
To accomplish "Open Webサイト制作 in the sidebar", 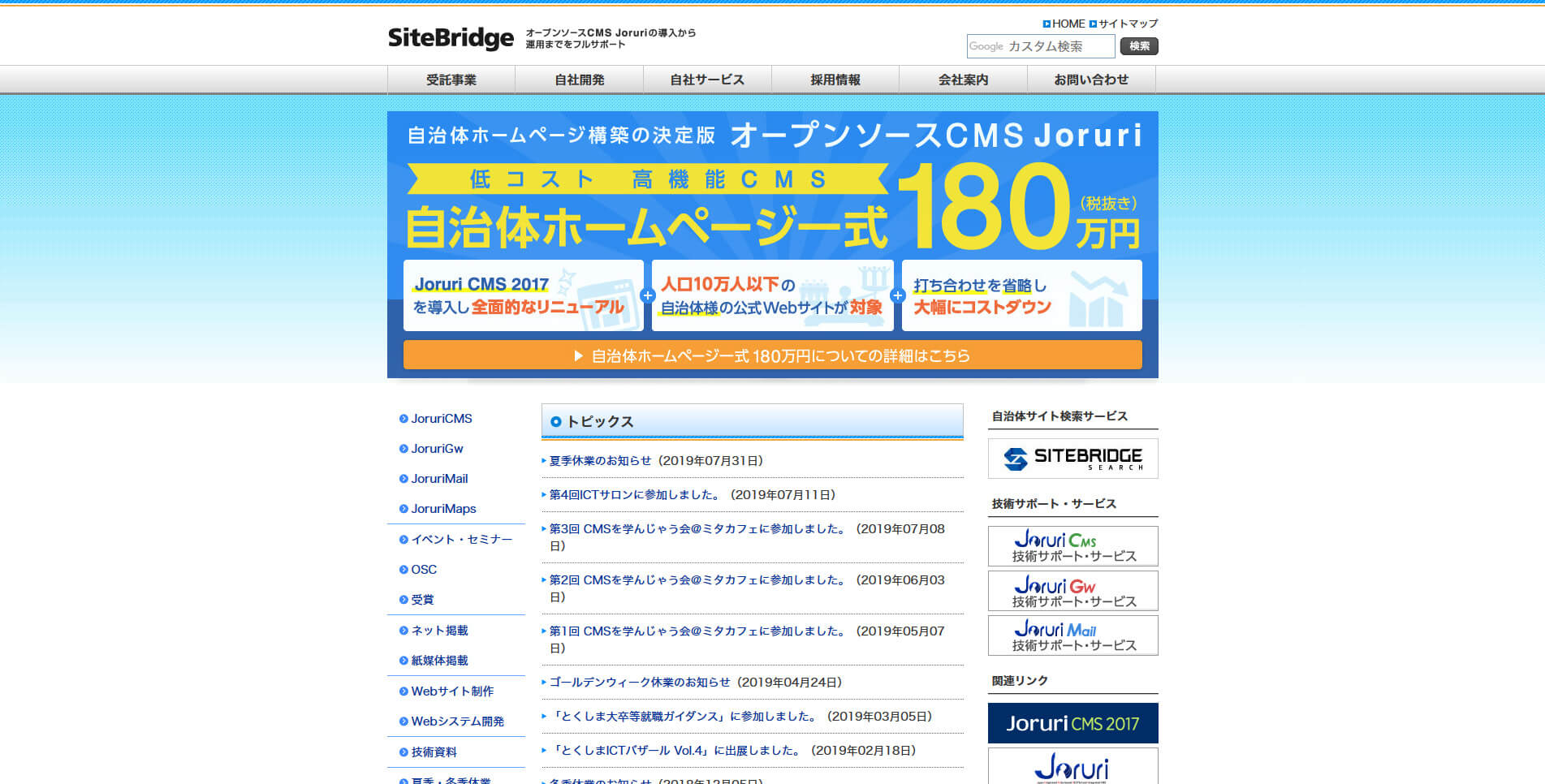I will [452, 691].
